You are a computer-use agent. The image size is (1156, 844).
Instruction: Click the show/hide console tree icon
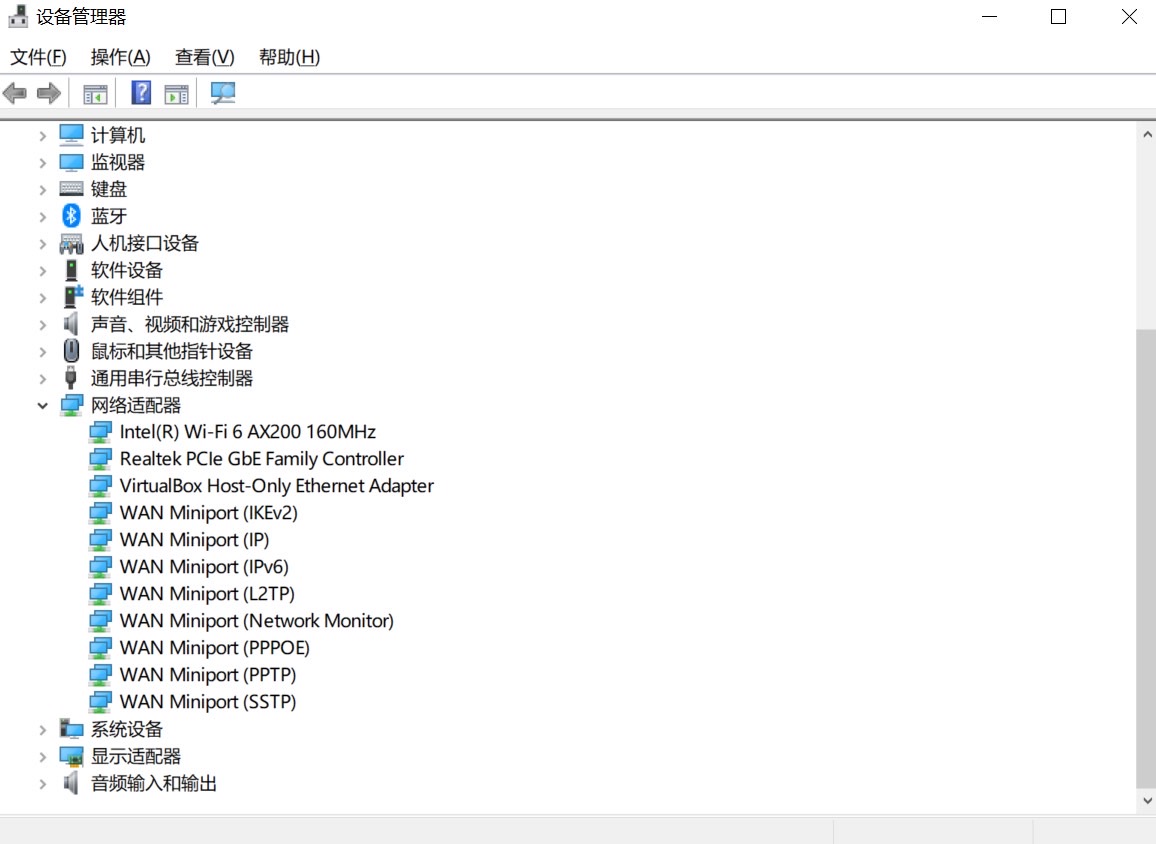pyautogui.click(x=95, y=94)
